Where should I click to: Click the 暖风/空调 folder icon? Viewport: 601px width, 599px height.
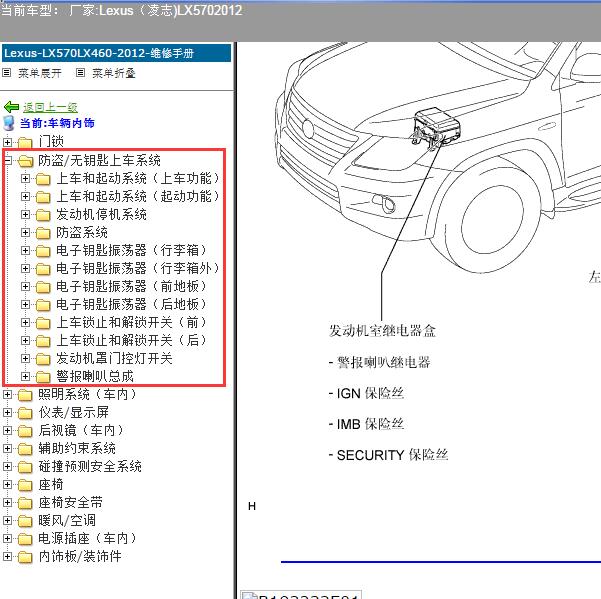tap(25, 521)
